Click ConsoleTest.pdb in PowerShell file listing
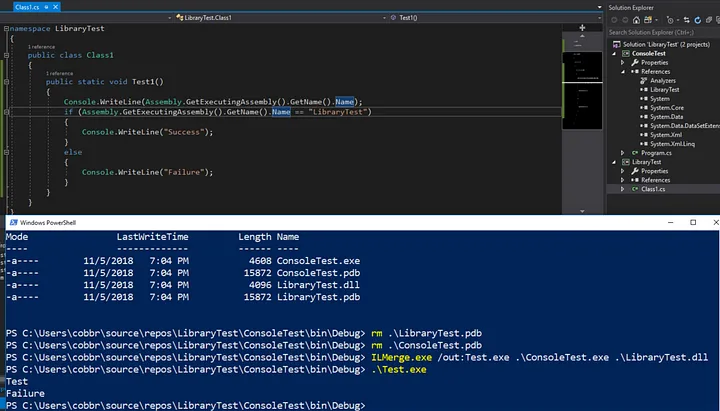This screenshot has height=411, width=720. (318, 273)
